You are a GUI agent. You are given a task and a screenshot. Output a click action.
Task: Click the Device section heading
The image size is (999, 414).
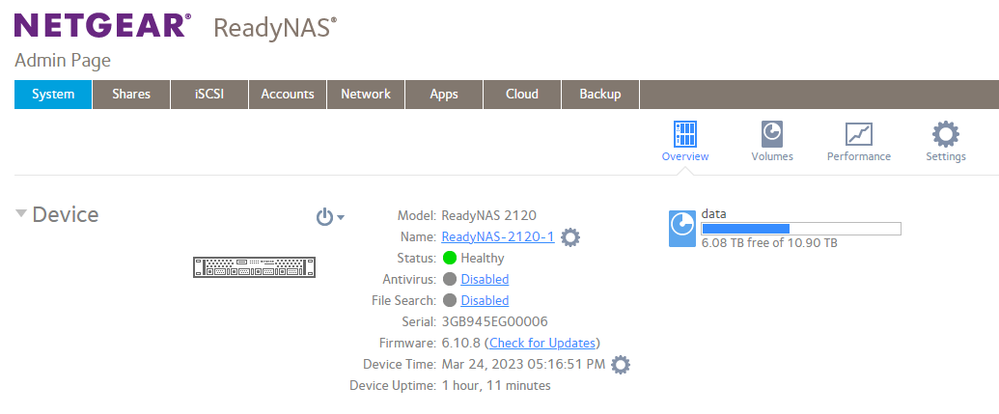point(66,215)
